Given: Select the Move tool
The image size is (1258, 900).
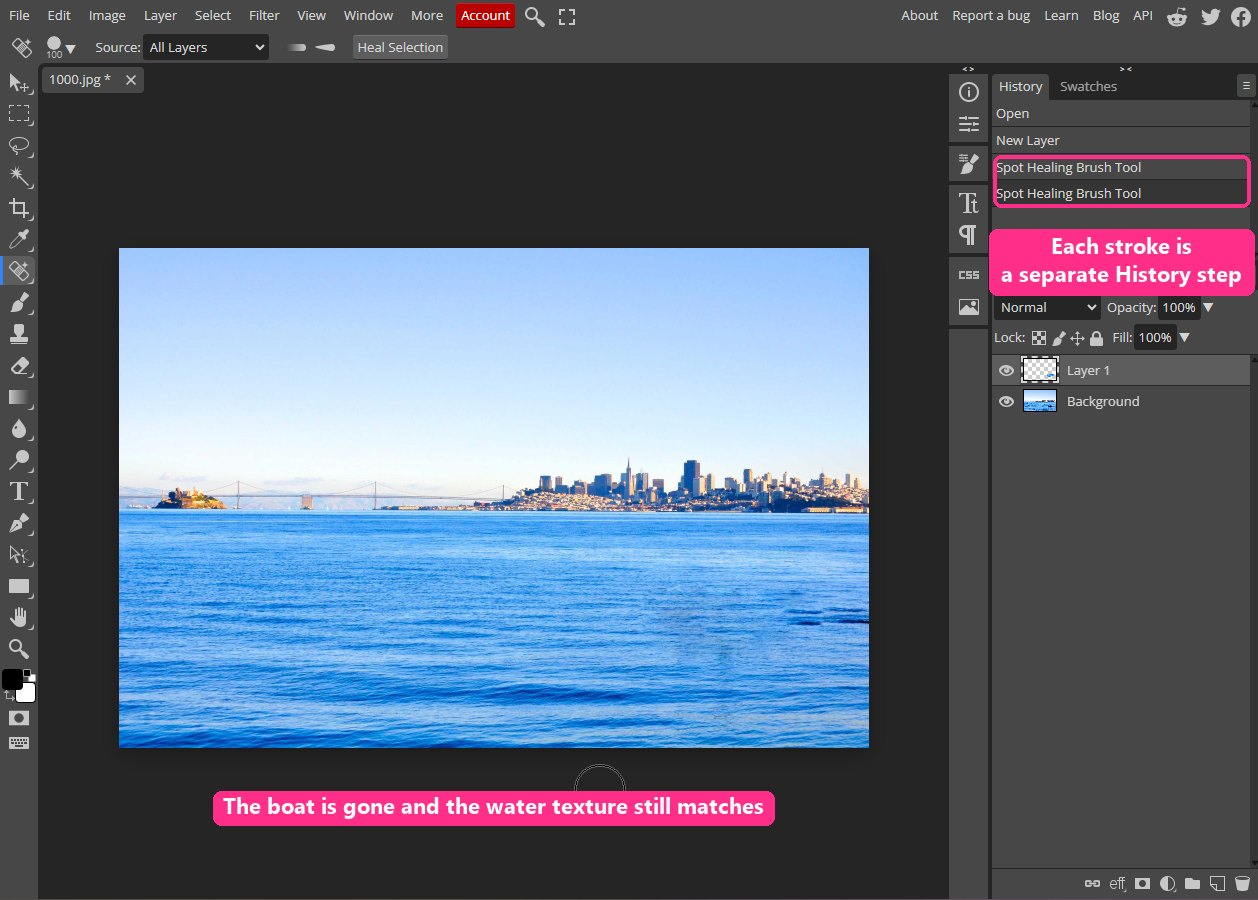Looking at the screenshot, I should pyautogui.click(x=19, y=82).
